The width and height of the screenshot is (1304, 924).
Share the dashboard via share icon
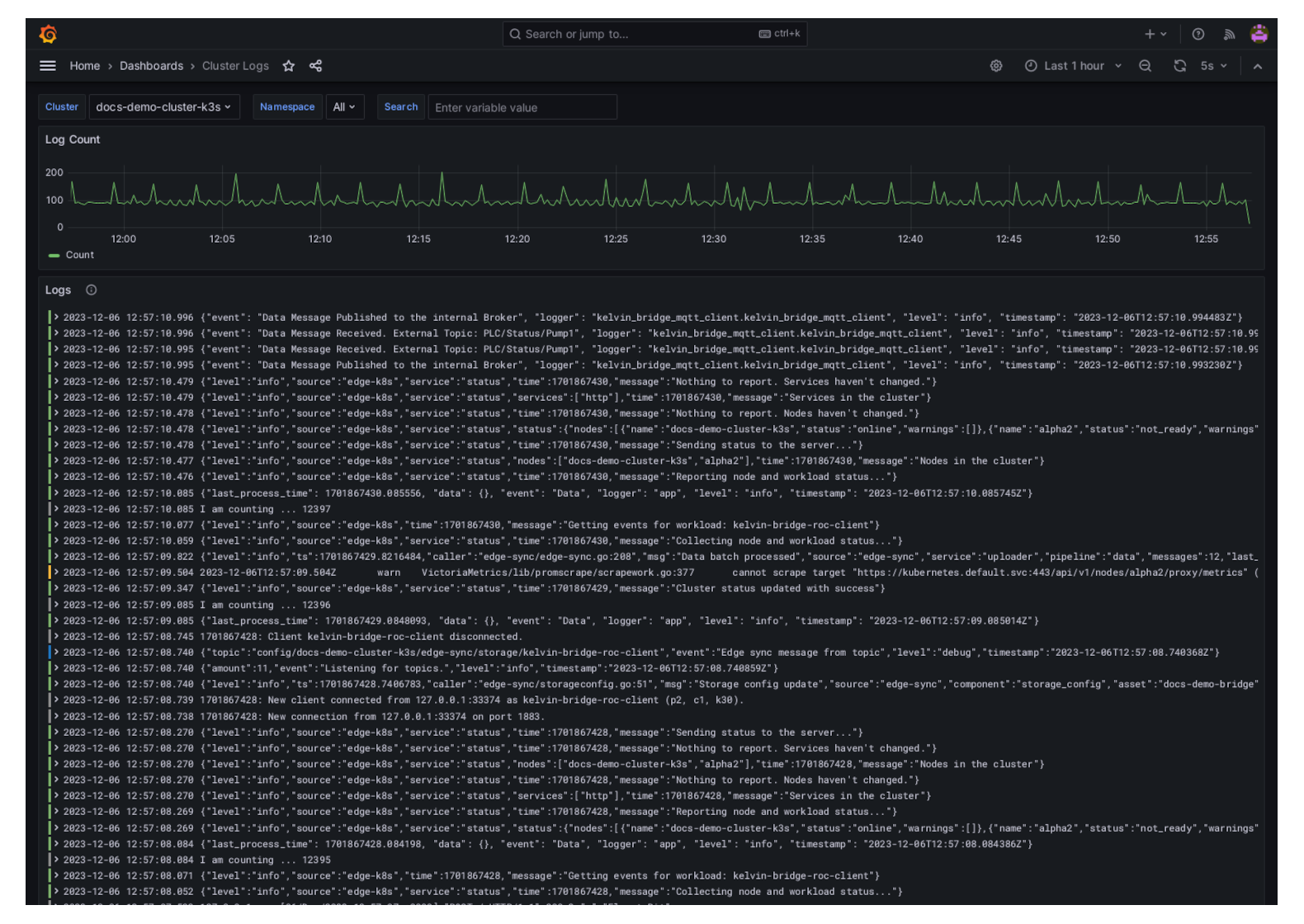315,66
